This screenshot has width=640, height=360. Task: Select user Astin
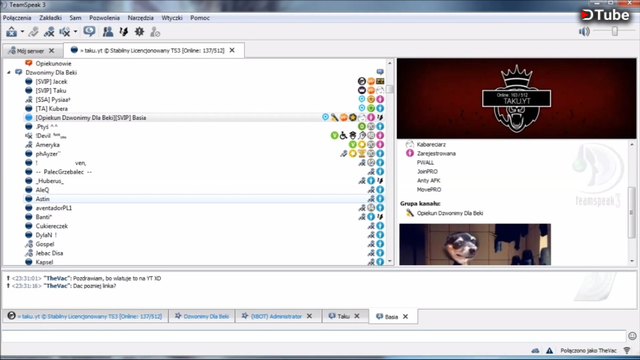(x=42, y=199)
